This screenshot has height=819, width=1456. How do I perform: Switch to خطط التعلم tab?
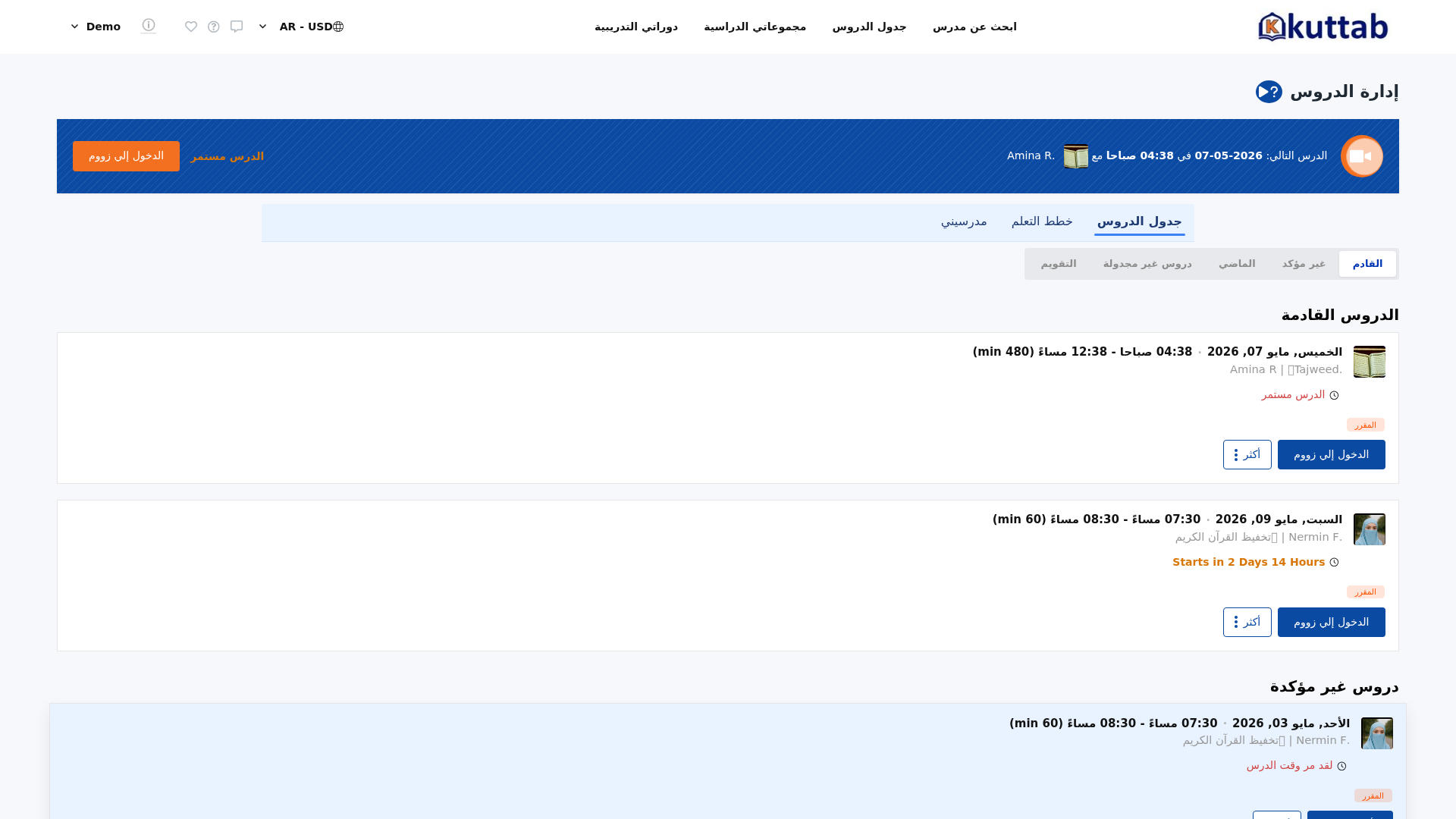(x=1041, y=221)
